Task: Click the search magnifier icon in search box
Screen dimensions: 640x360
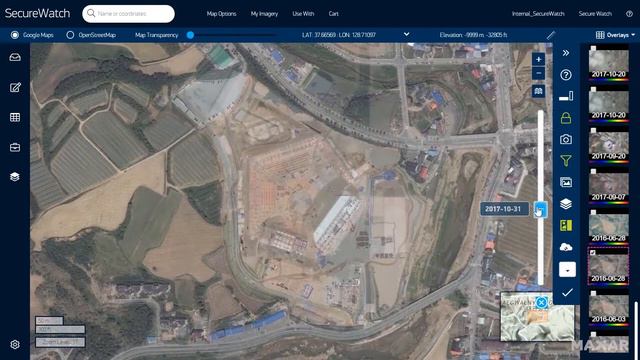Action: tap(91, 13)
